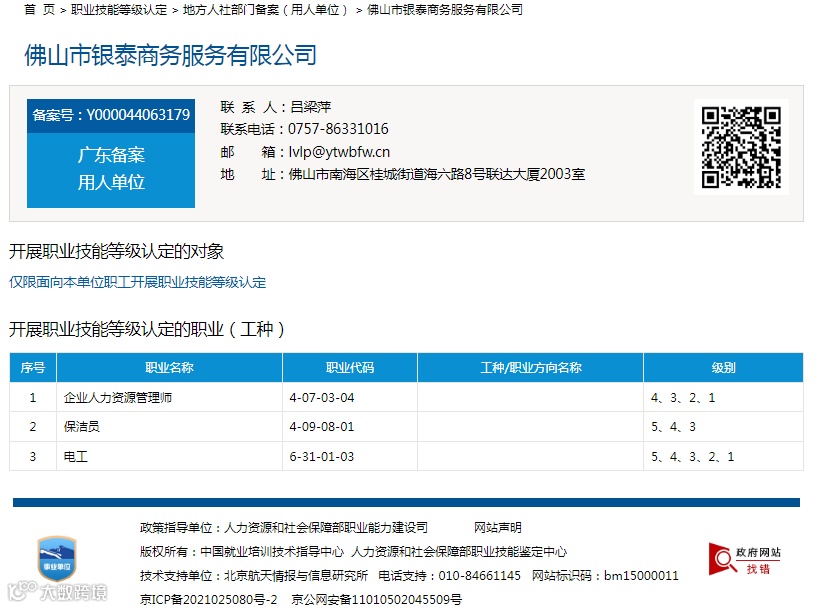Click heading 开展职业技能等级认定的职业（工种）
Image resolution: width=819 pixels, height=608 pixels.
[x=147, y=329]
